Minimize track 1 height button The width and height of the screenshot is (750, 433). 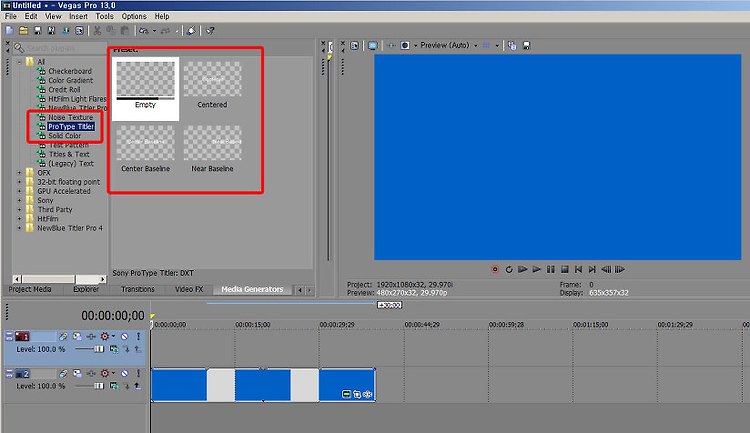pos(9,336)
